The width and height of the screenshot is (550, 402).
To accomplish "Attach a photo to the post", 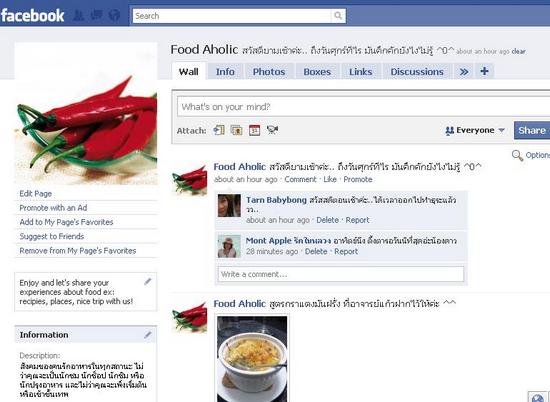I will [x=237, y=130].
